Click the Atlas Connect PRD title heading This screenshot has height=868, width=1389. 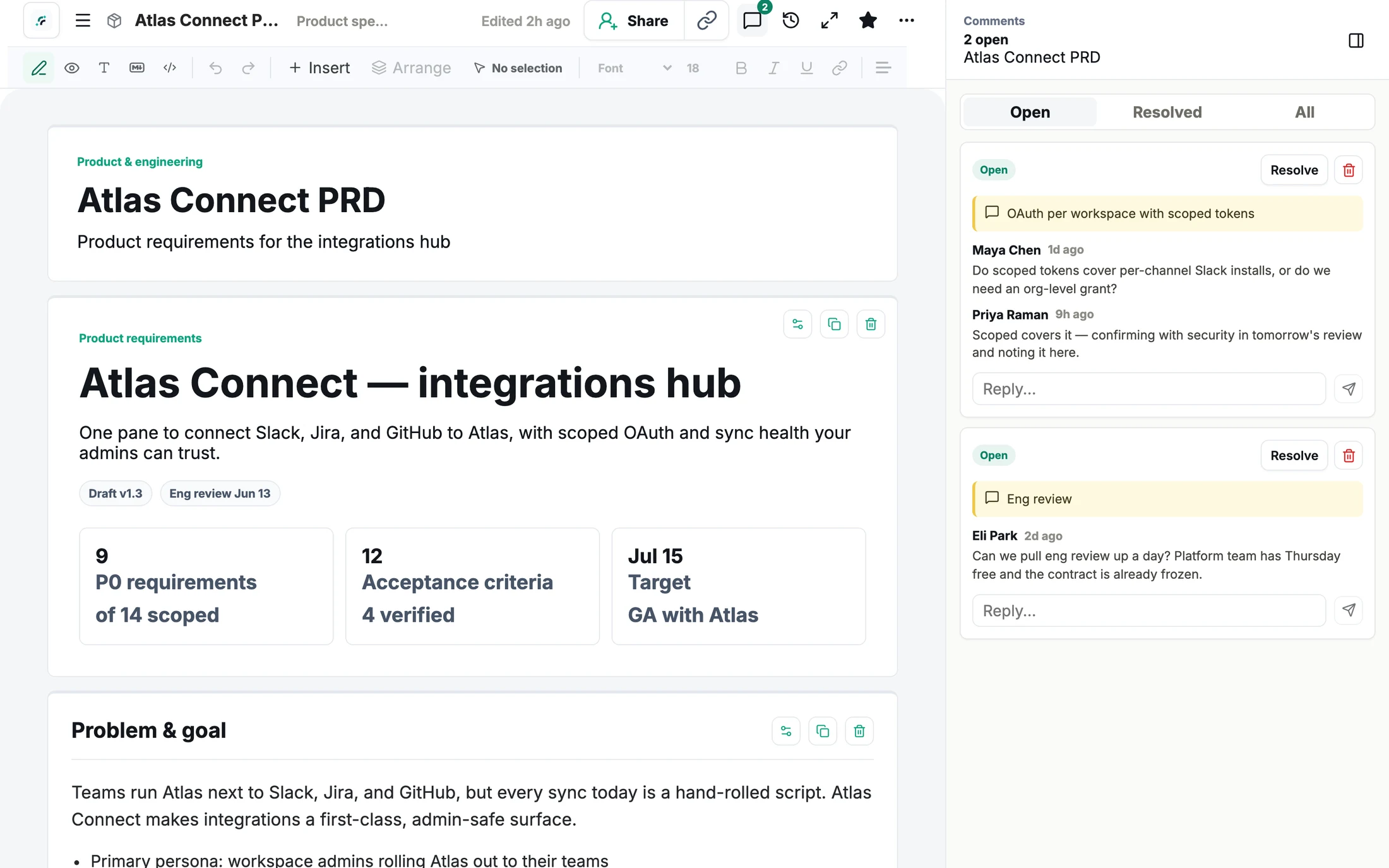click(231, 200)
